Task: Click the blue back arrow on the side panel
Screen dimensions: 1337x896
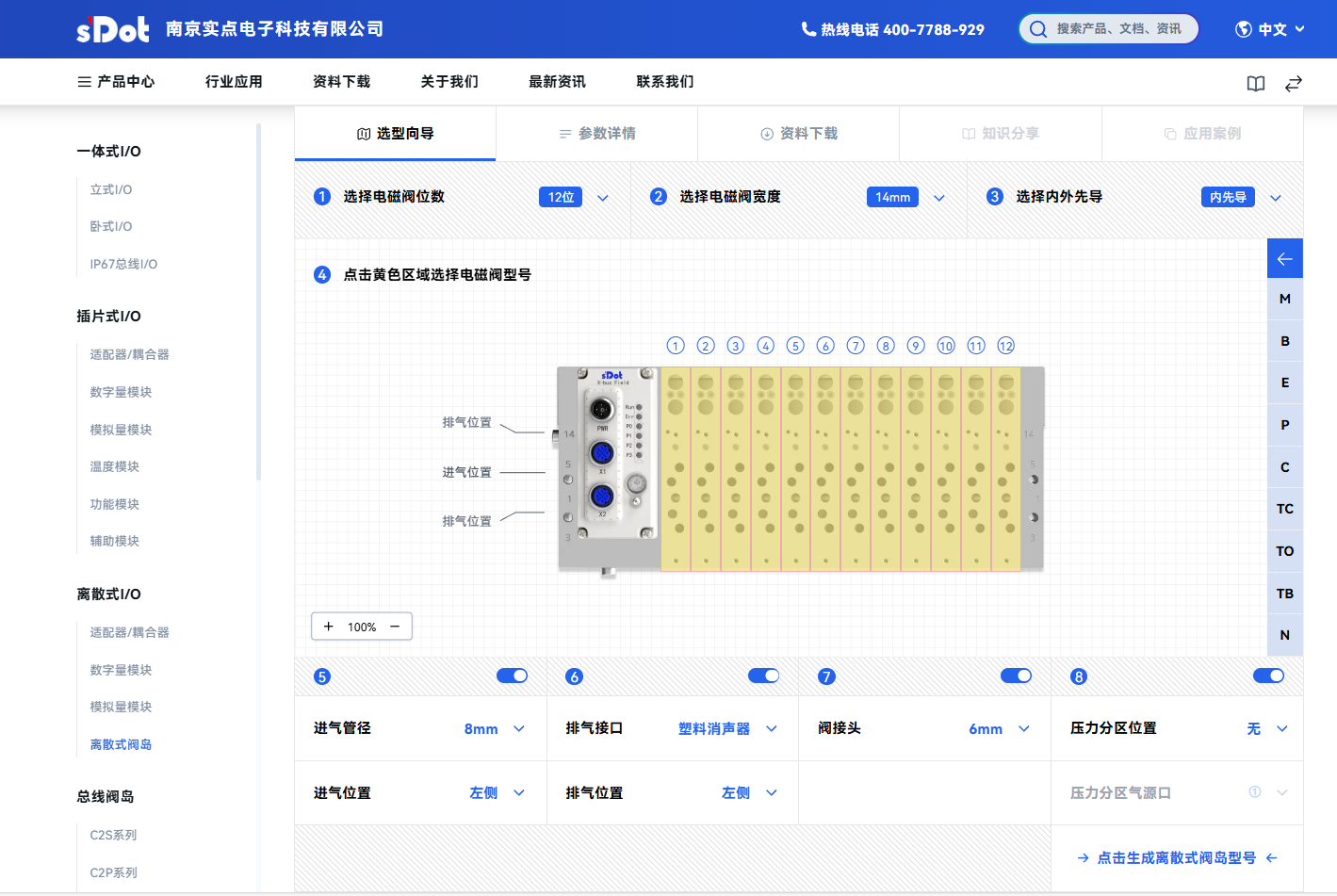Action: pyautogui.click(x=1284, y=259)
